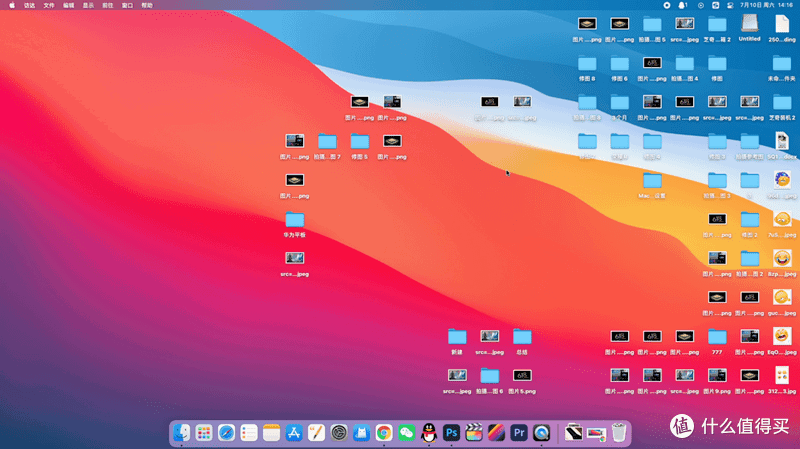Launch Safari from the dock

(x=227, y=433)
